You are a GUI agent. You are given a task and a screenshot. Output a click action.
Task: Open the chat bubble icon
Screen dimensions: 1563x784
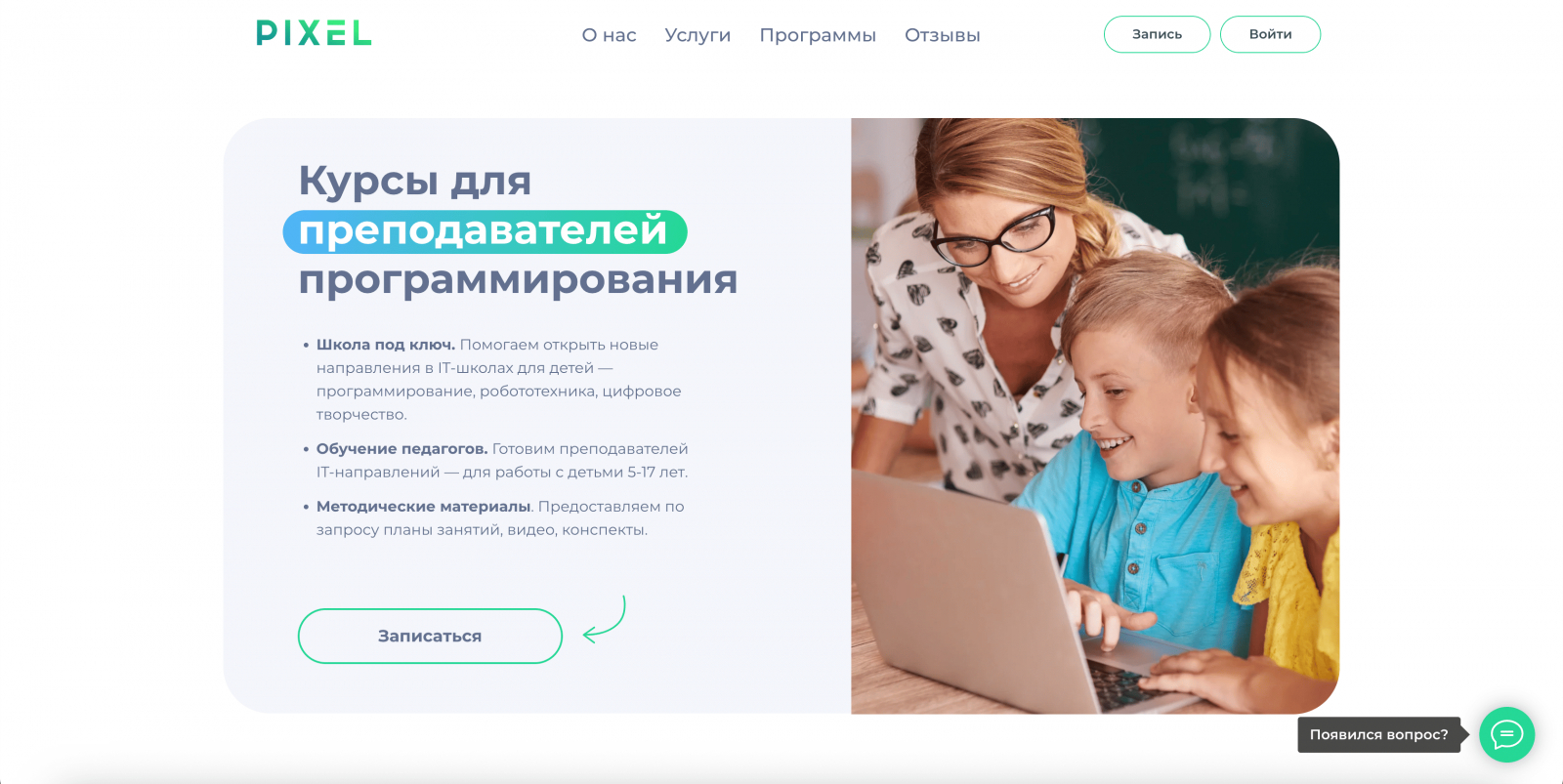click(1506, 734)
